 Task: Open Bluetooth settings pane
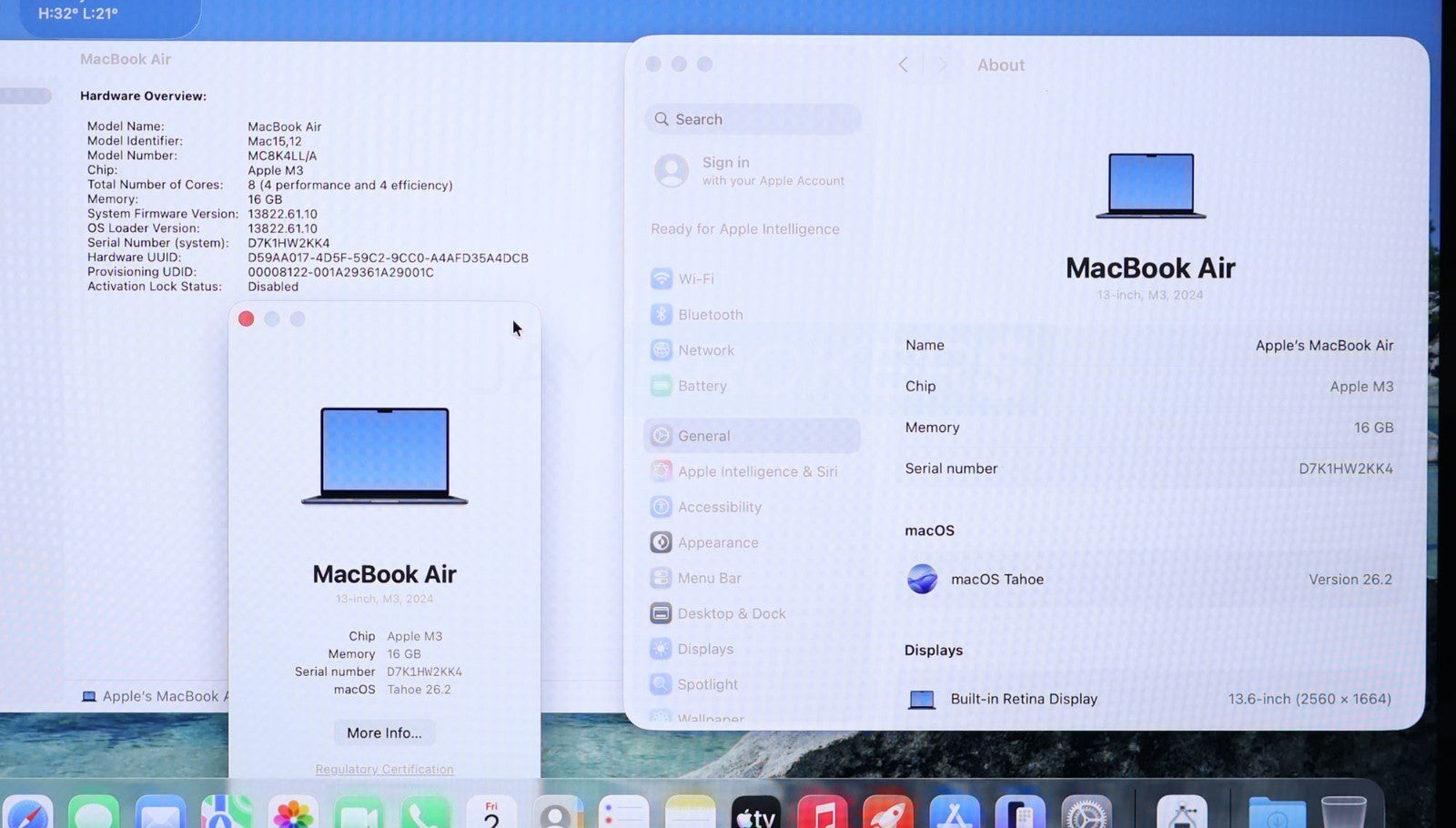pos(709,315)
